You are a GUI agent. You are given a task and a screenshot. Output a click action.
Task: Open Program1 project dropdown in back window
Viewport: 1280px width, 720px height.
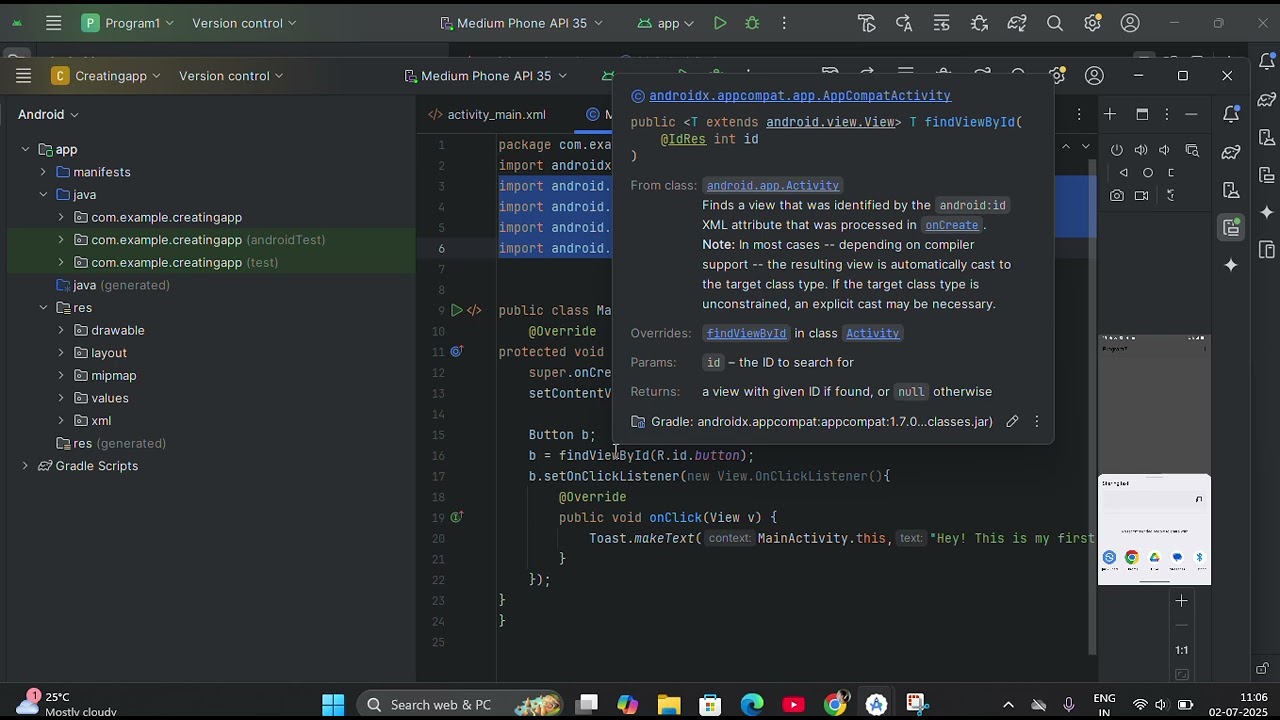(128, 23)
